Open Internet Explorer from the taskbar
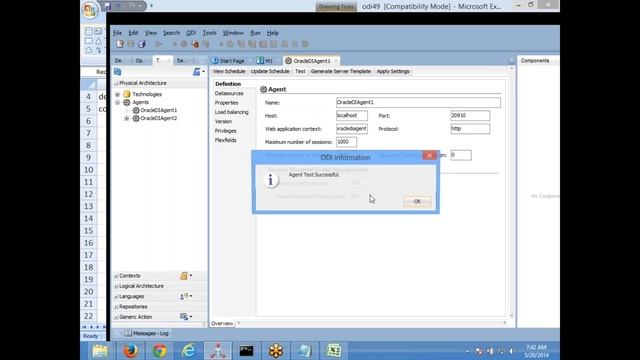 point(189,351)
